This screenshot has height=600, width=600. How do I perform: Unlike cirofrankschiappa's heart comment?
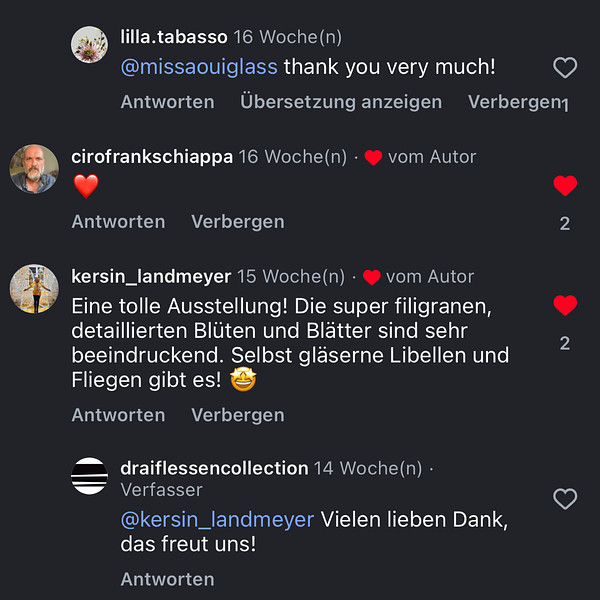(x=565, y=185)
